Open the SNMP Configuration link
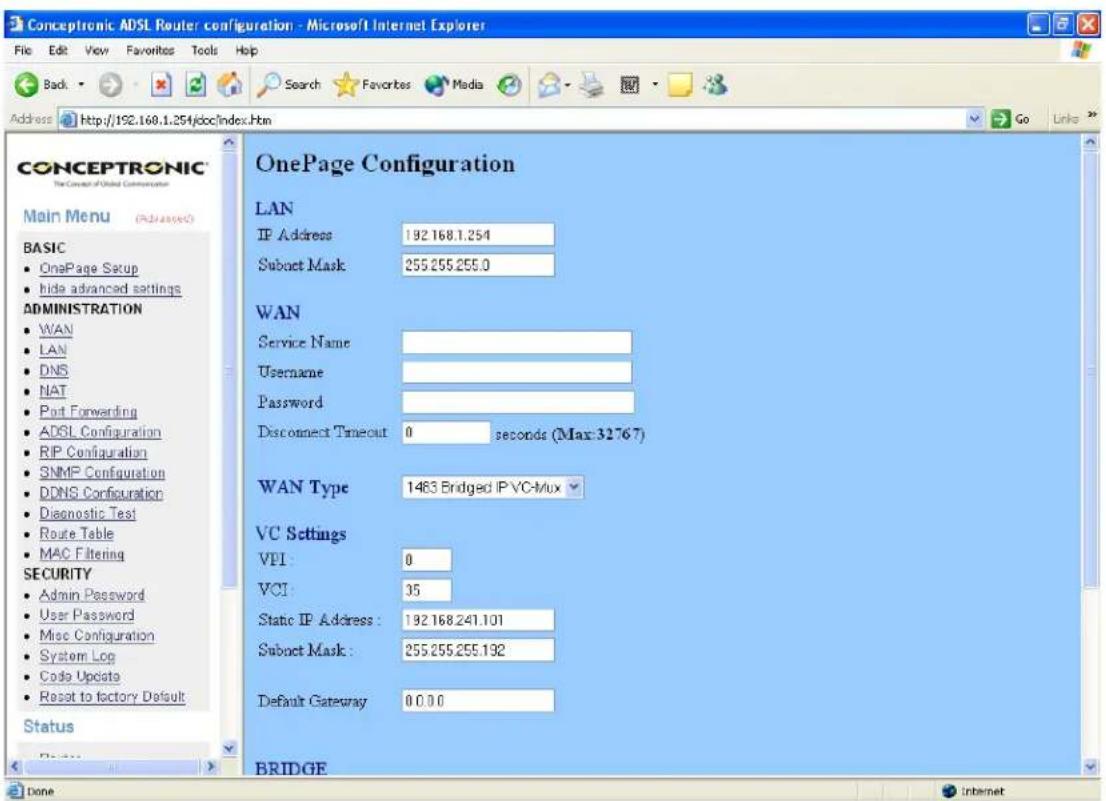Screen dimensions: 1106x801 tap(102, 472)
